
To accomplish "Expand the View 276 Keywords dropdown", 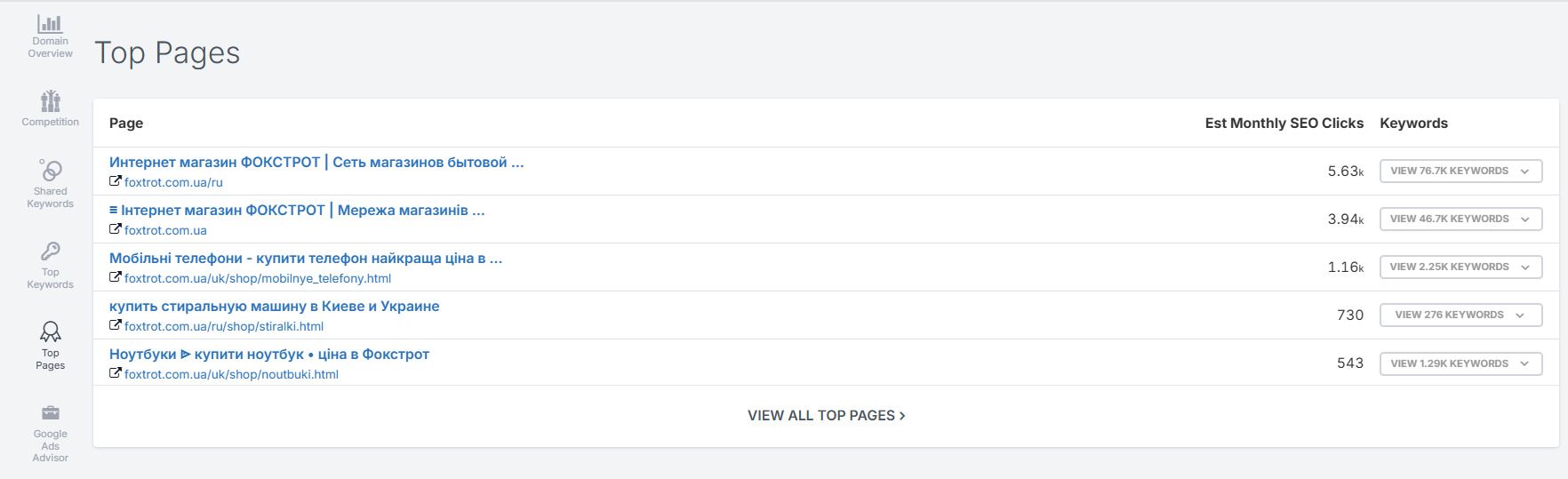I will pyautogui.click(x=1460, y=315).
